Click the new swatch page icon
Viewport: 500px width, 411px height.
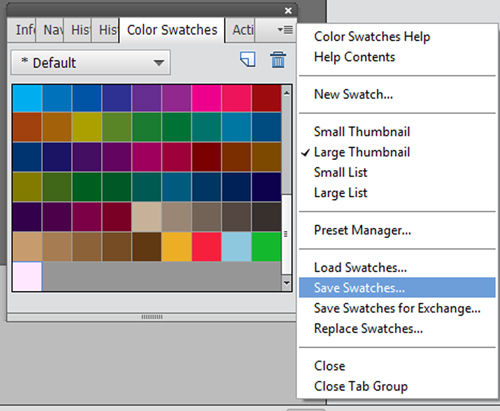tap(248, 60)
